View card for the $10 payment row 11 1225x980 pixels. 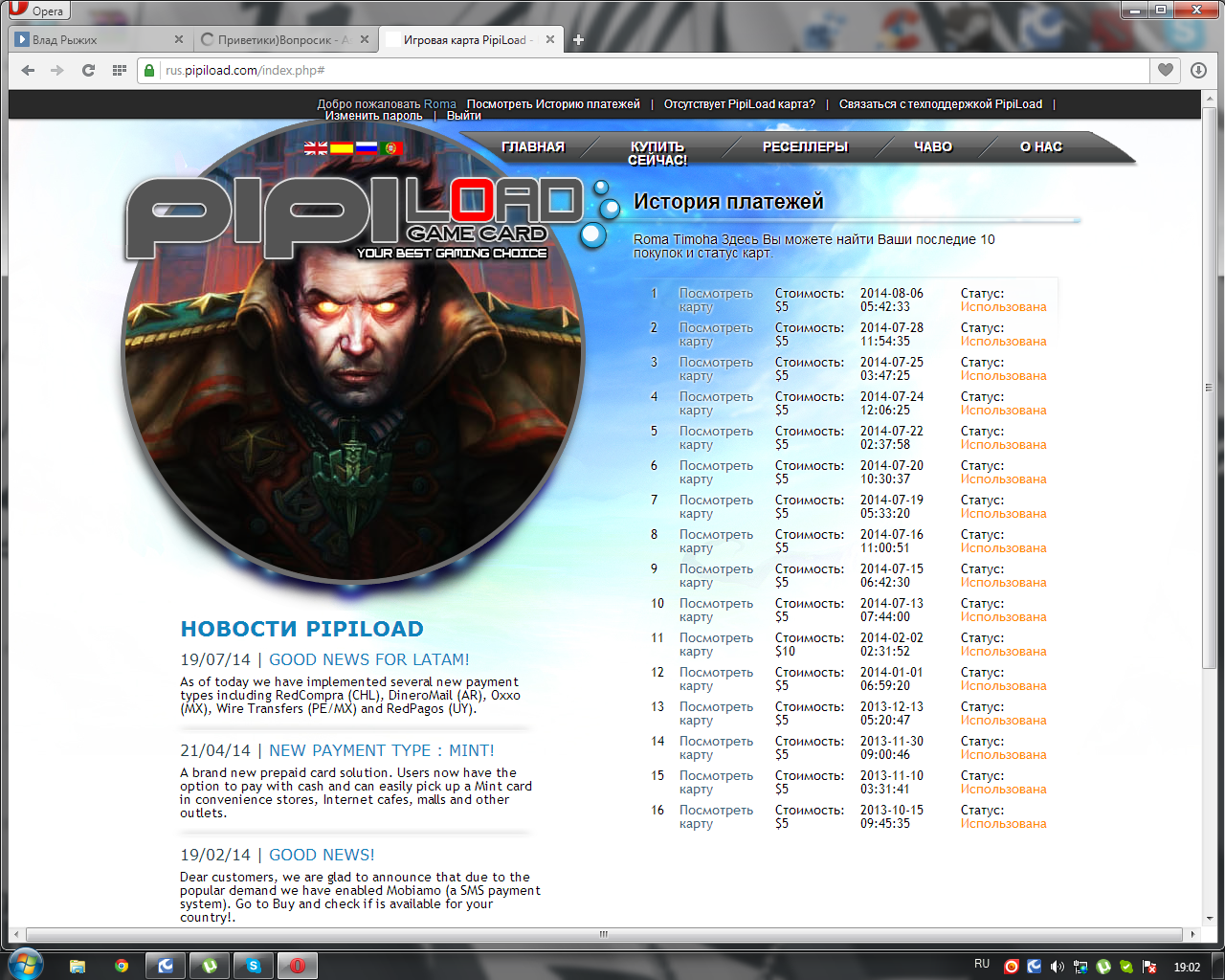(x=716, y=645)
